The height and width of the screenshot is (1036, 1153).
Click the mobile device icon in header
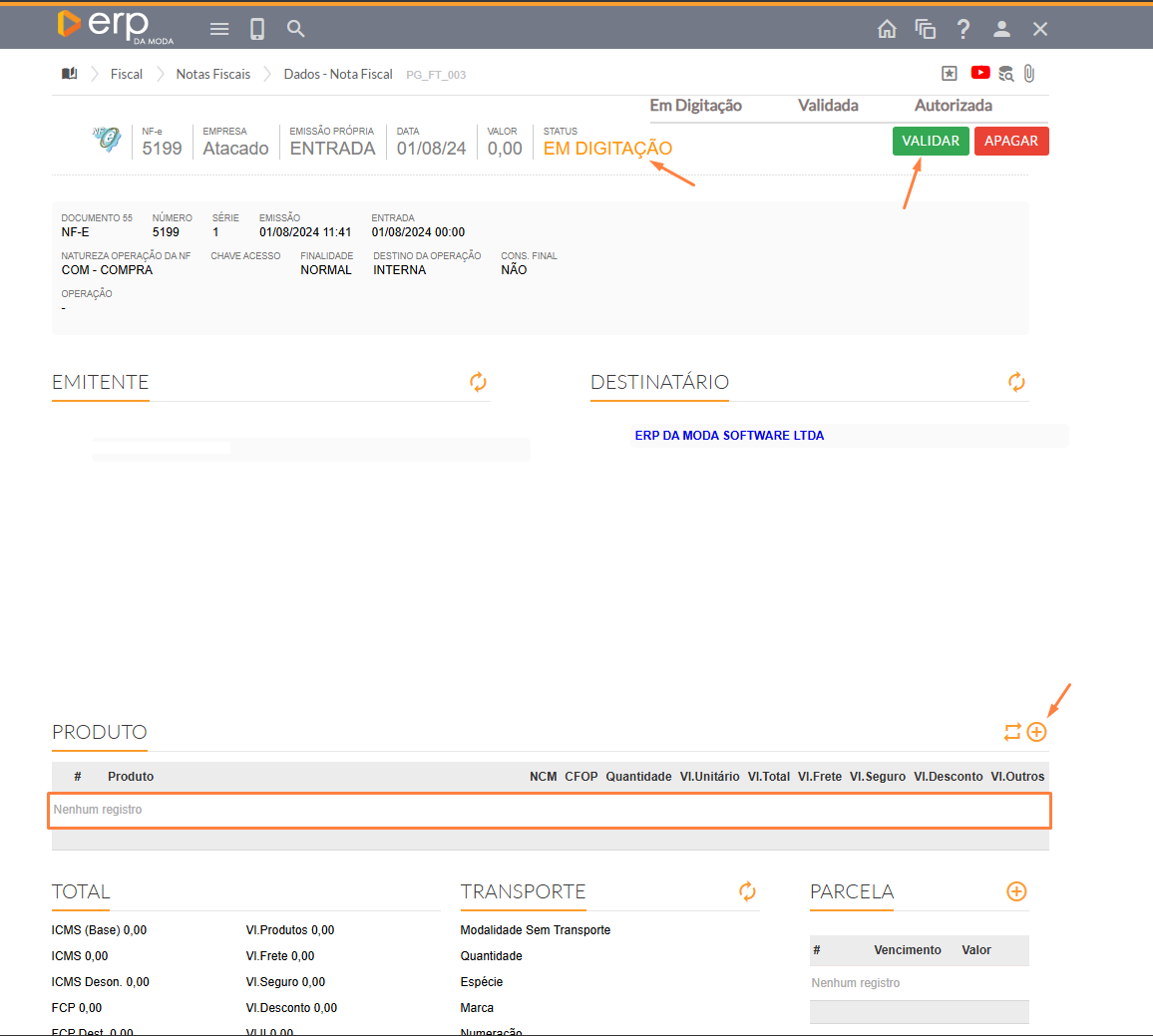pos(257,29)
